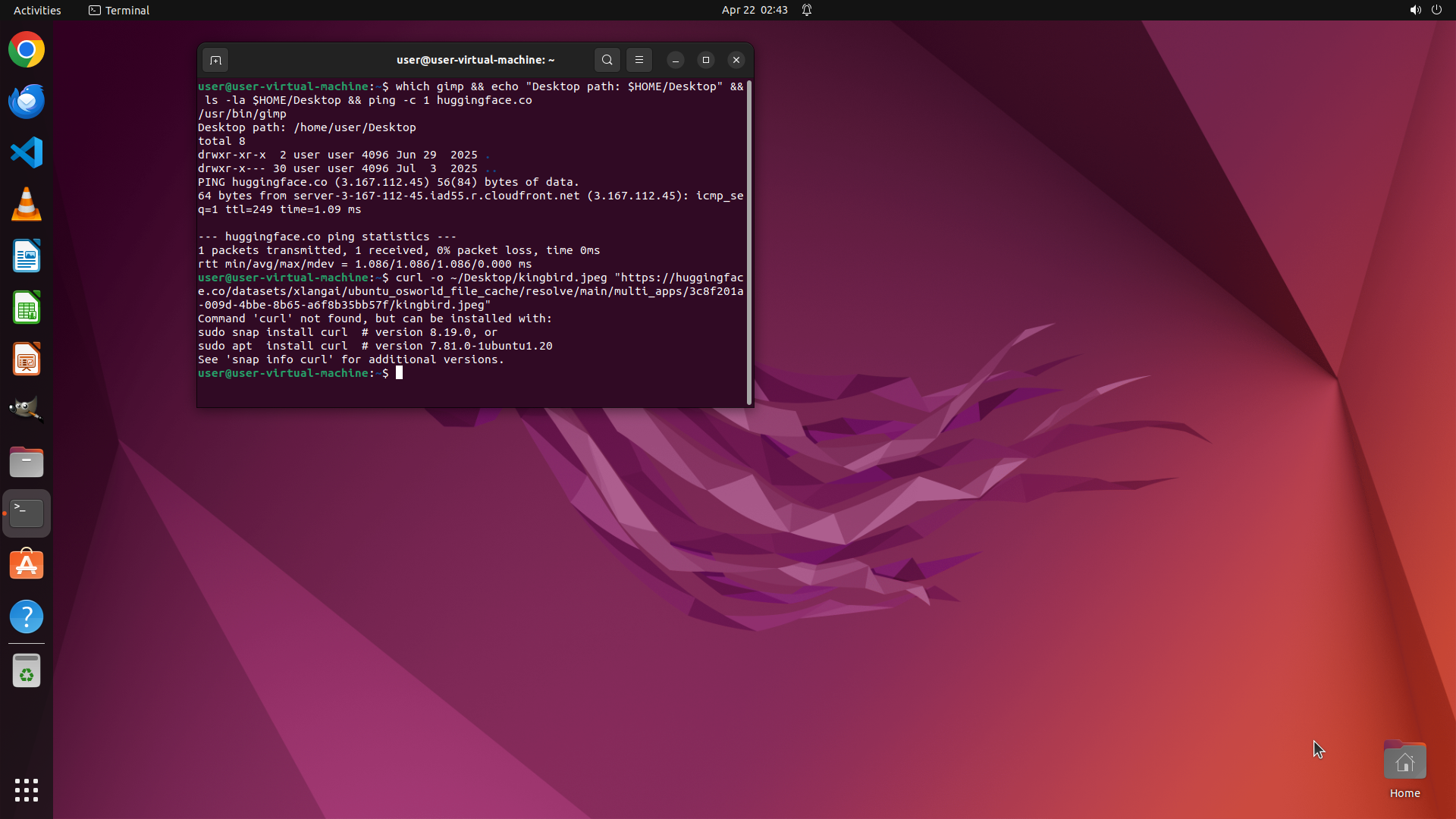Expand the system volume and power menu
Image resolution: width=1456 pixels, height=819 pixels.
pyautogui.click(x=1425, y=10)
